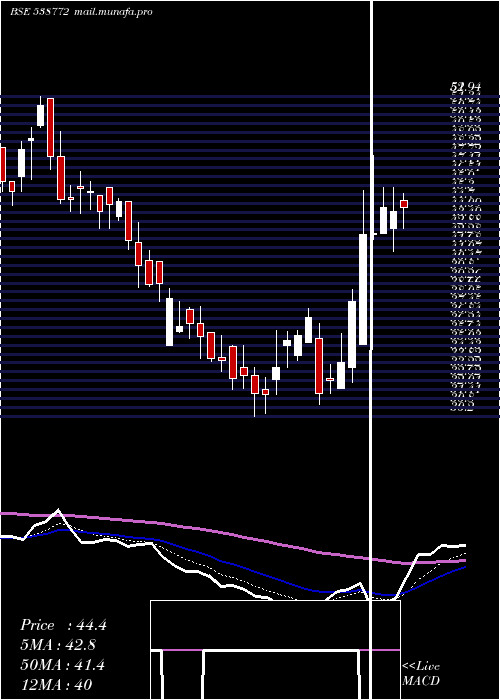Image resolution: width=500 pixels, height=700 pixels.
Task: Click the 'BSE 538772 mail.munafa.pro' header text
Action: (x=81, y=12)
